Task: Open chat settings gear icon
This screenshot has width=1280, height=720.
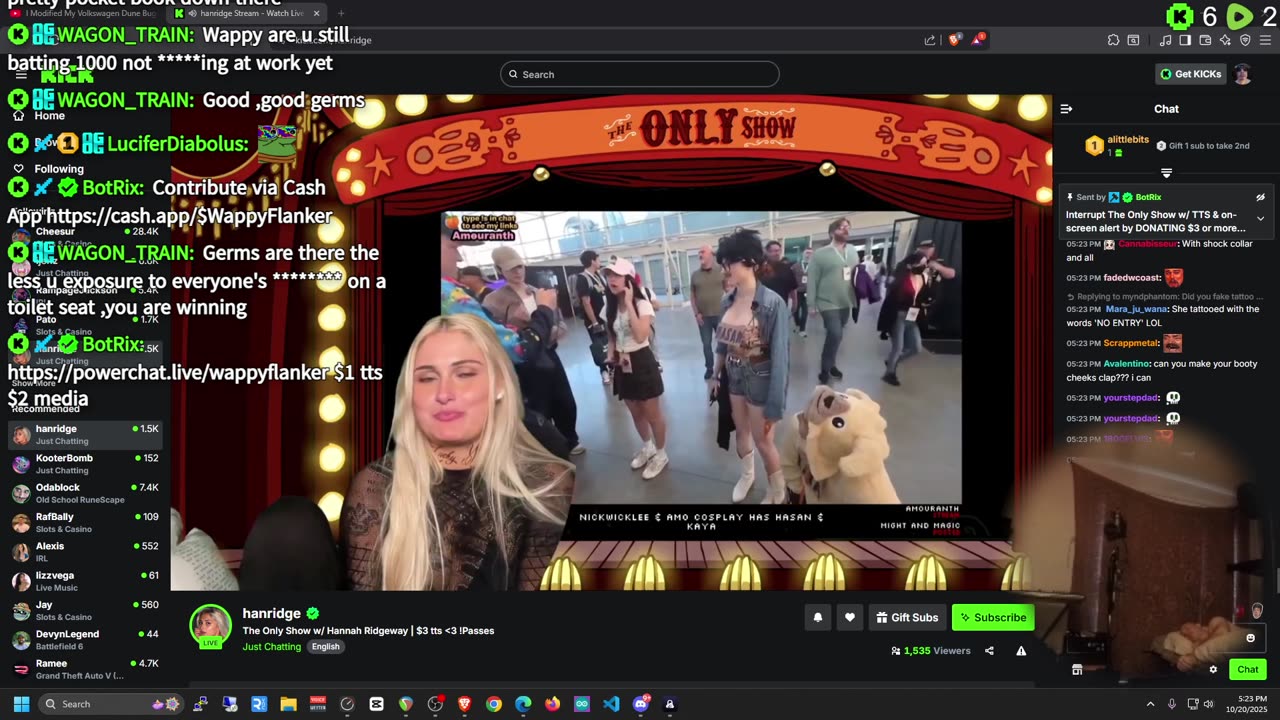Action: click(x=1213, y=670)
